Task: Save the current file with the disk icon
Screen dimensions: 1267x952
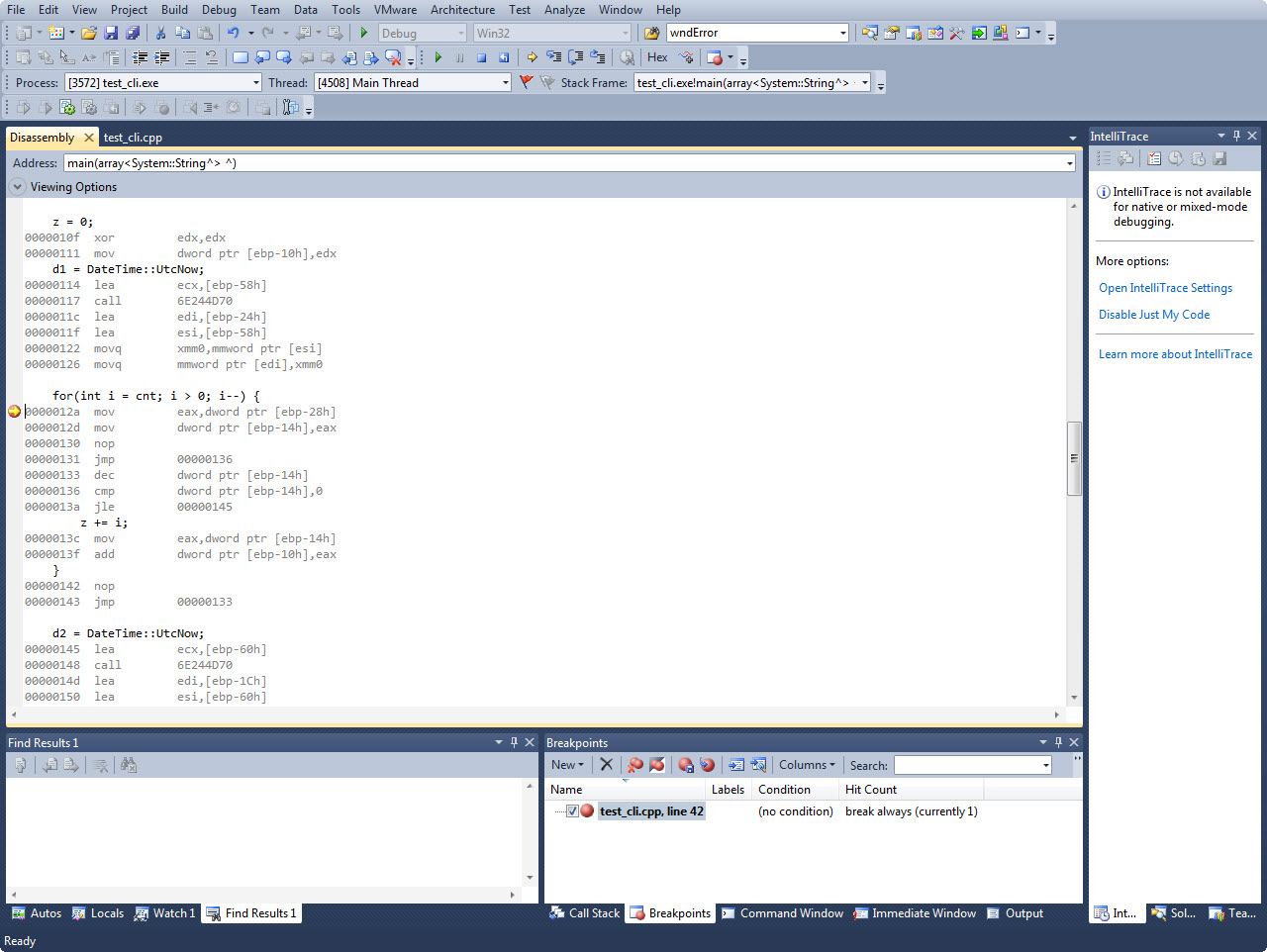Action: point(111,33)
